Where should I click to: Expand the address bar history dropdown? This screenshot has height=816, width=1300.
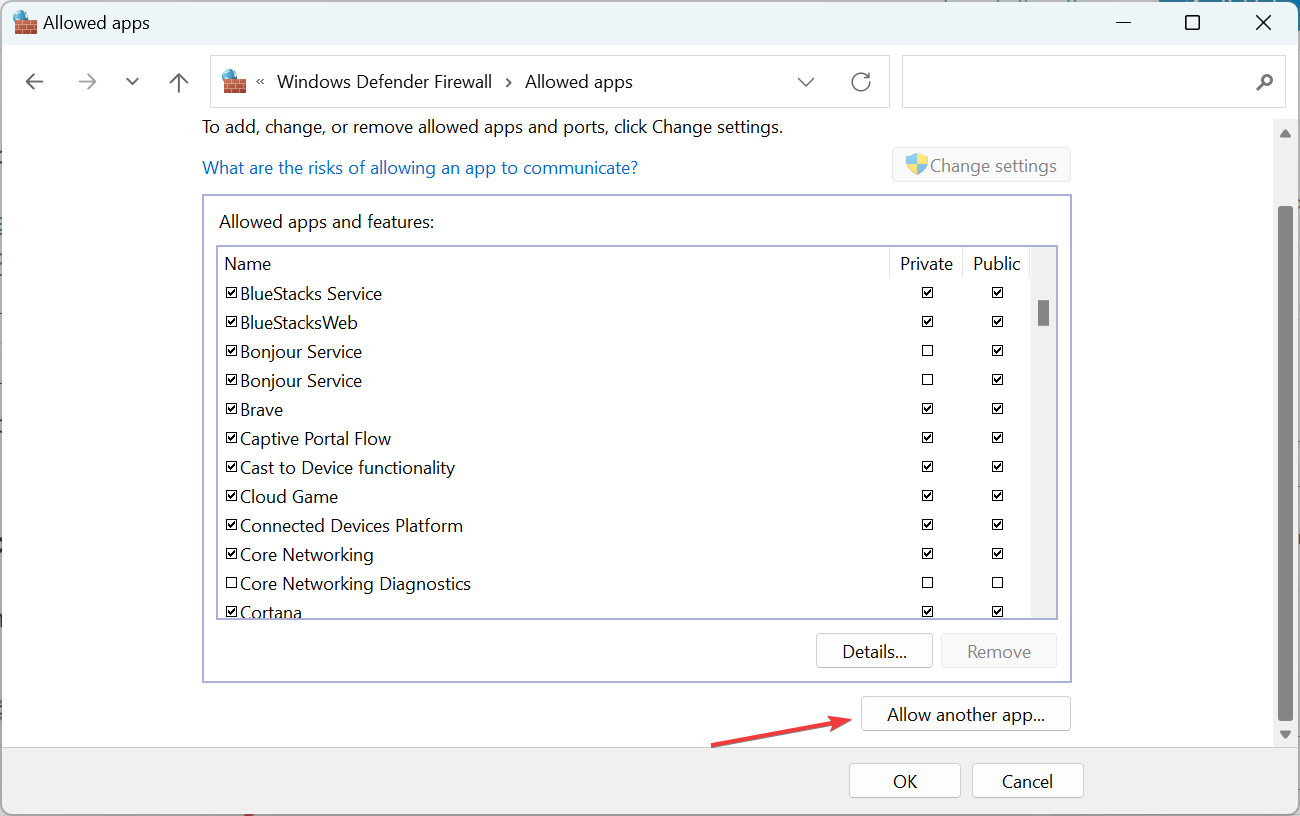coord(806,82)
